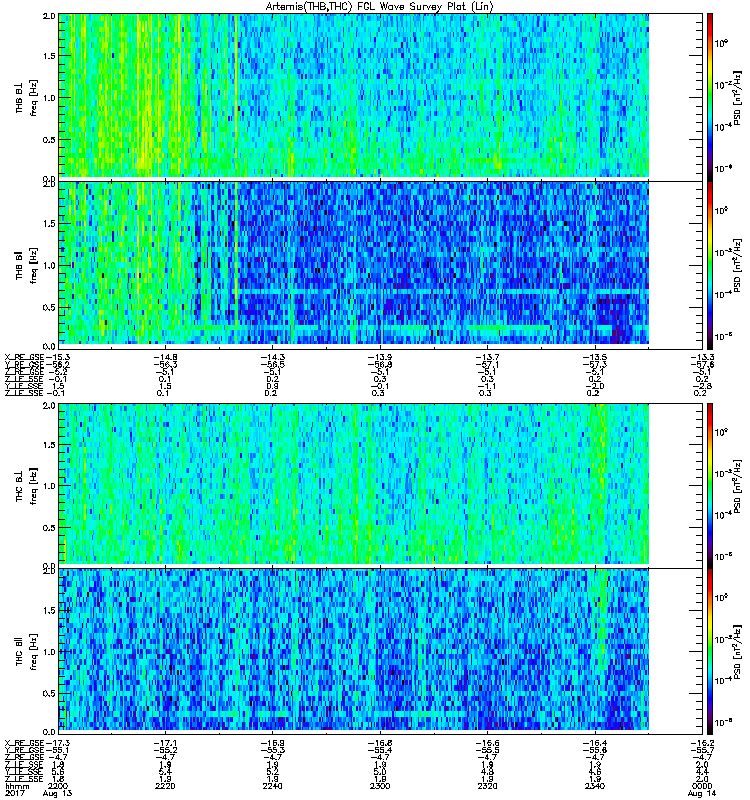Click the '2300' time label on the bottom axis
750x800 pixels.
(380, 786)
